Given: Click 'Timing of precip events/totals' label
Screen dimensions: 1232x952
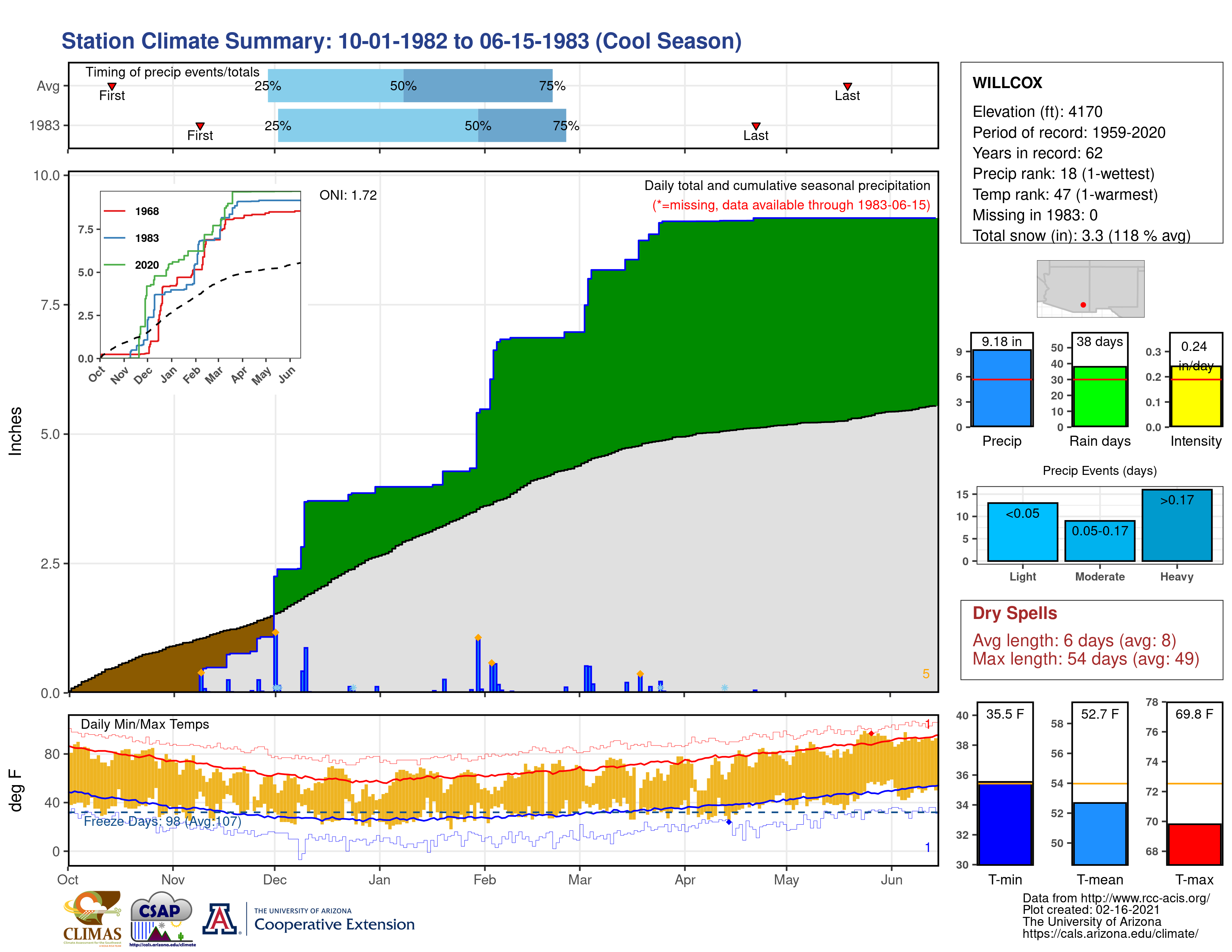Looking at the screenshot, I should (172, 72).
